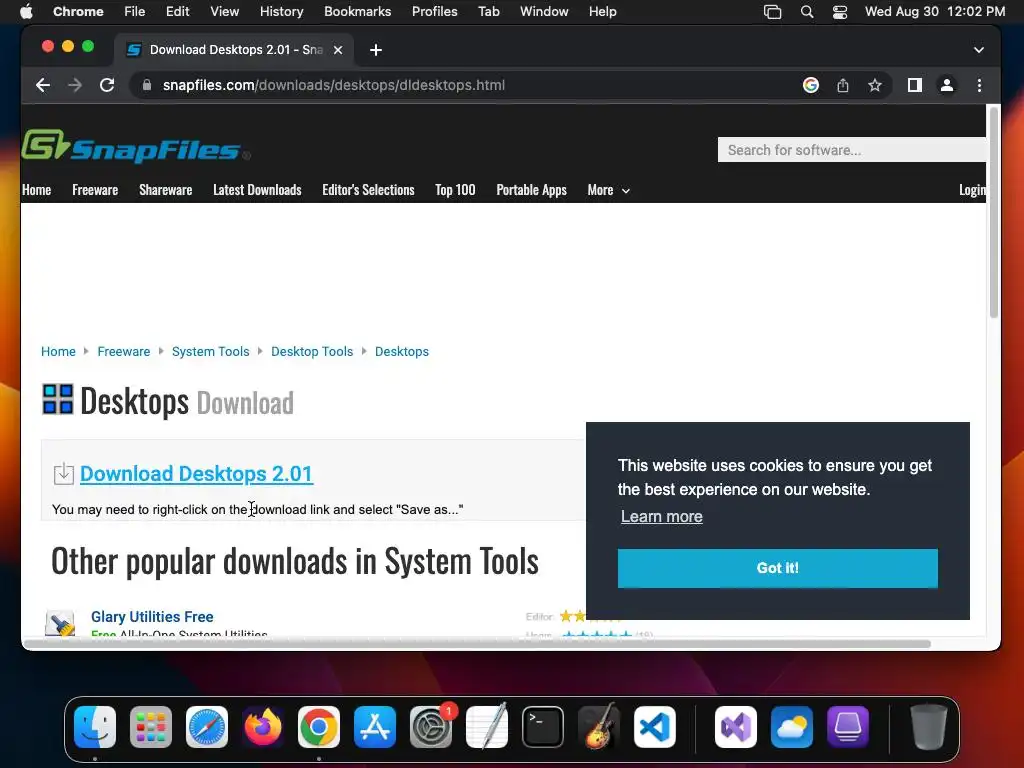Click the lock icon in the address bar
The width and height of the screenshot is (1024, 768).
(x=147, y=85)
